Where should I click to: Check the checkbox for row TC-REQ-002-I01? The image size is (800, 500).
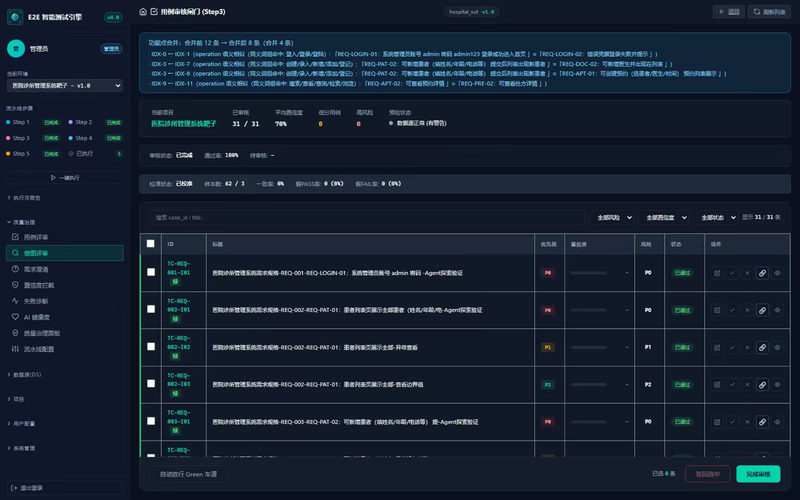pyautogui.click(x=151, y=309)
